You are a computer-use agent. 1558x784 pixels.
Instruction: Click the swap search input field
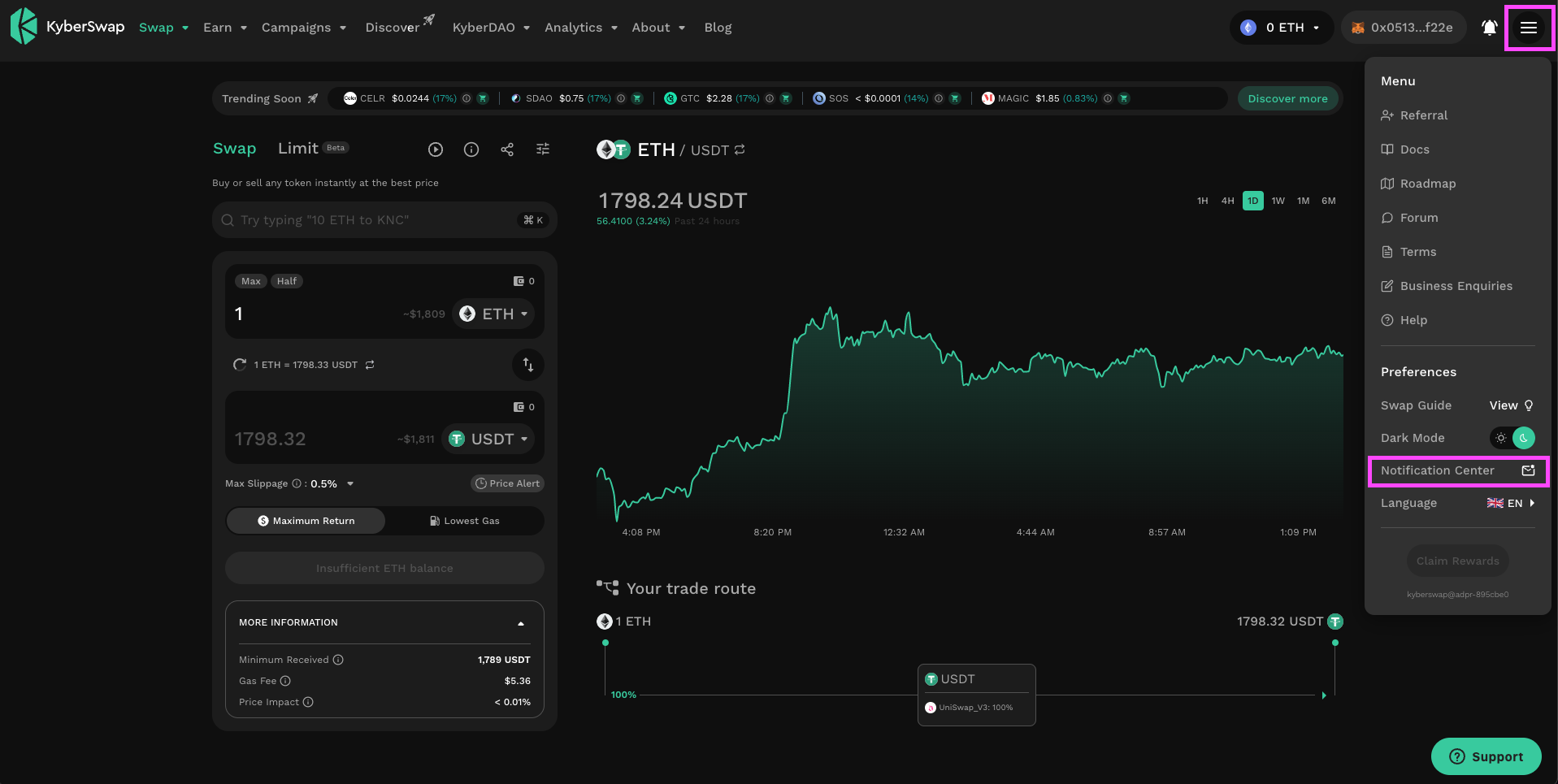pyautogui.click(x=374, y=220)
